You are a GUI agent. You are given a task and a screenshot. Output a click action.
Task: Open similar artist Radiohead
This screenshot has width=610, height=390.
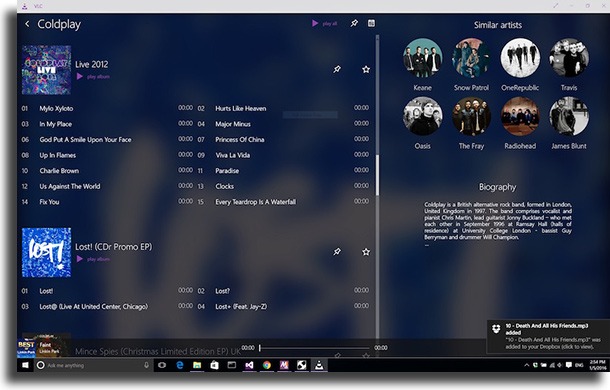520,116
